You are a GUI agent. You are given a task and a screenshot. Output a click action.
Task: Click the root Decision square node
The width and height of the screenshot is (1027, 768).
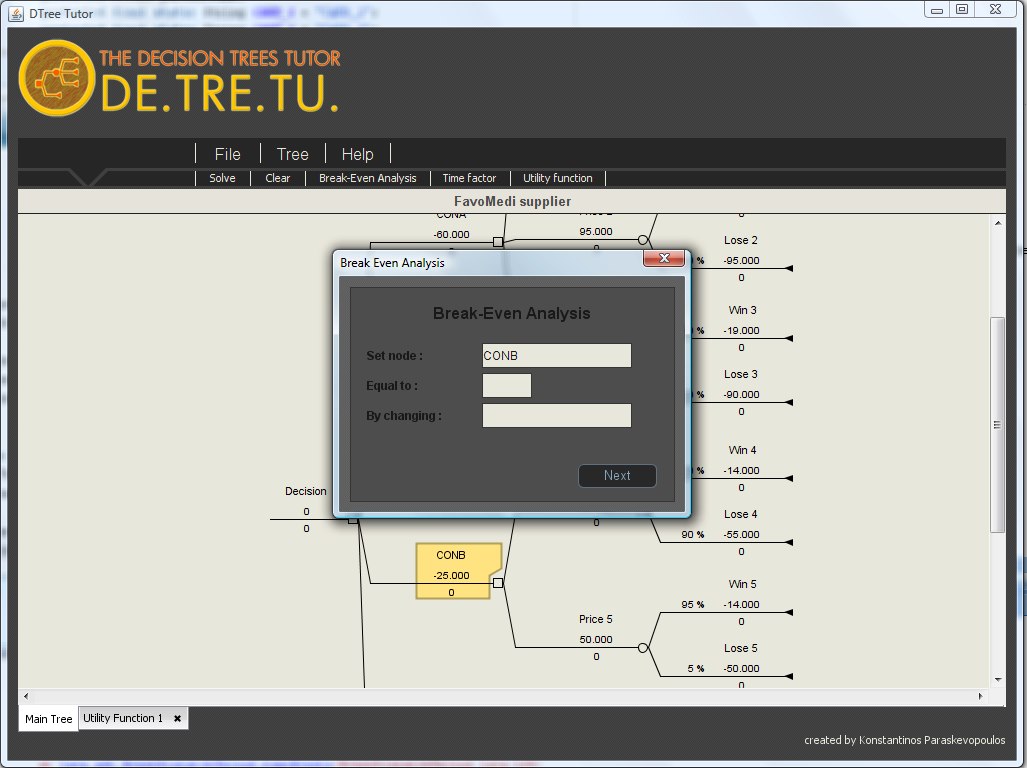(352, 519)
